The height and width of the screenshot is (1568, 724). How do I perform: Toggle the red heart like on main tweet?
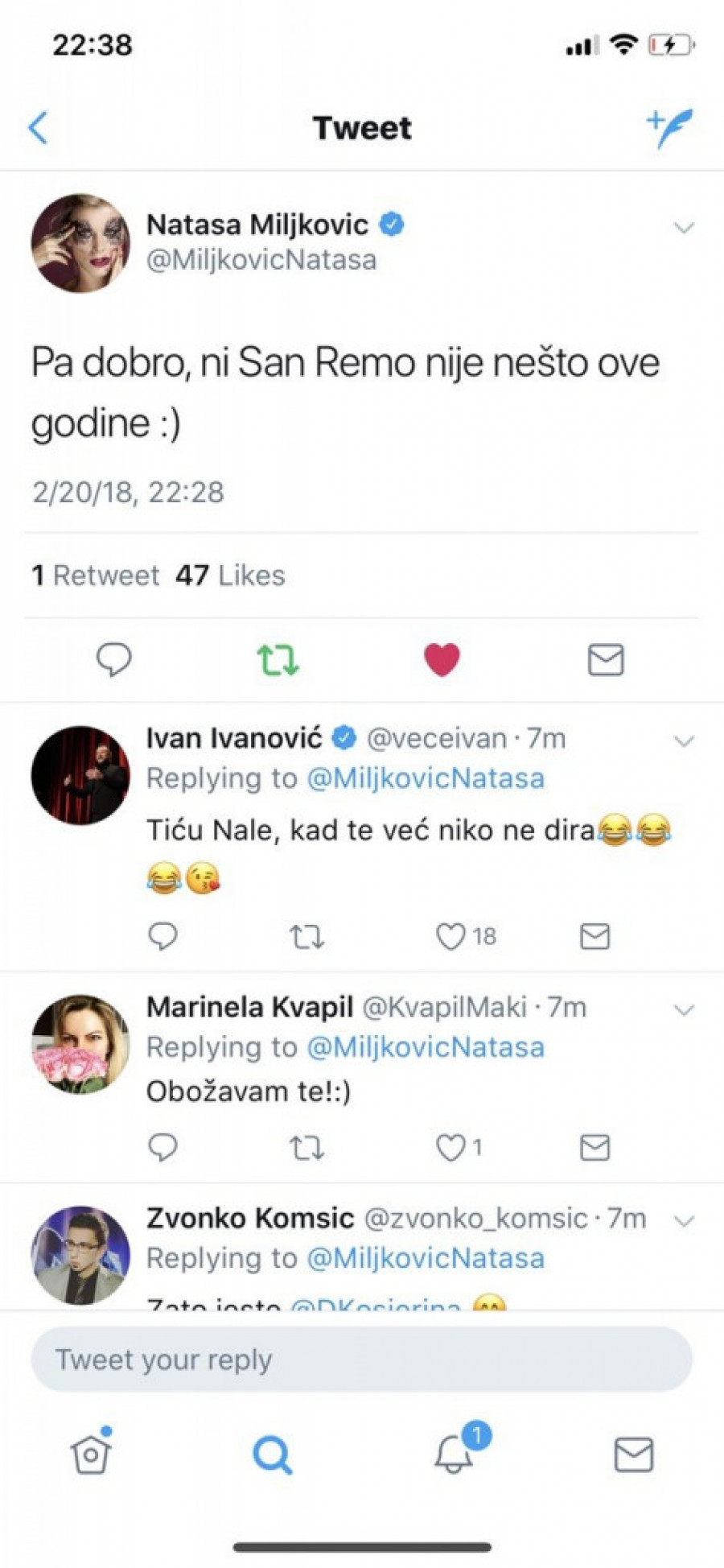coord(442,659)
